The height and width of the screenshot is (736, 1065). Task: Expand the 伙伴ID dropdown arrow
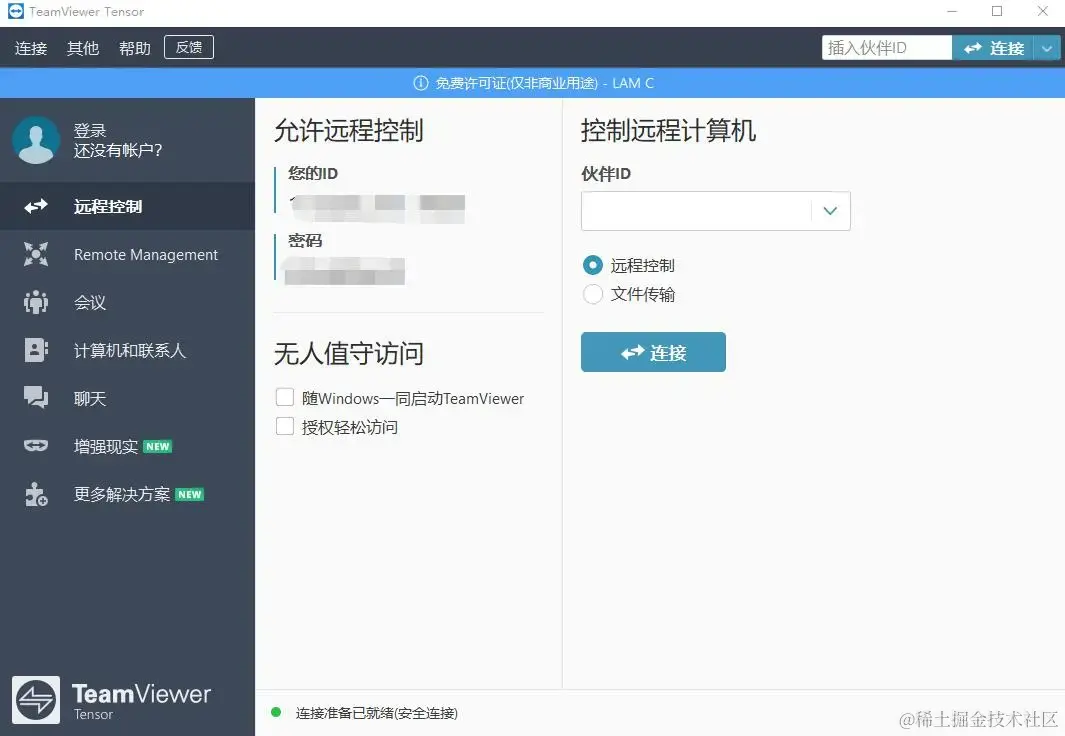tap(830, 211)
